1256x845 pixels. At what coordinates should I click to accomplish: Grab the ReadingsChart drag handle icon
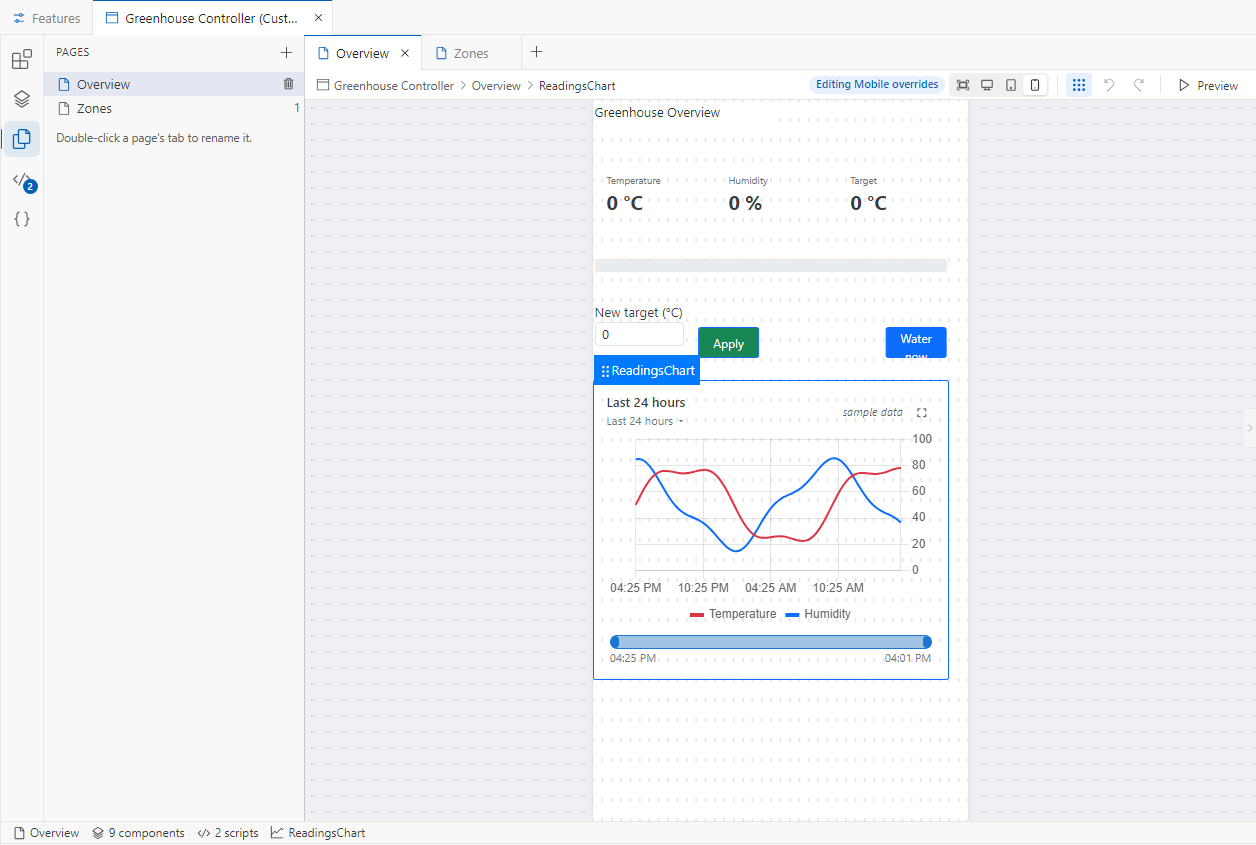605,371
